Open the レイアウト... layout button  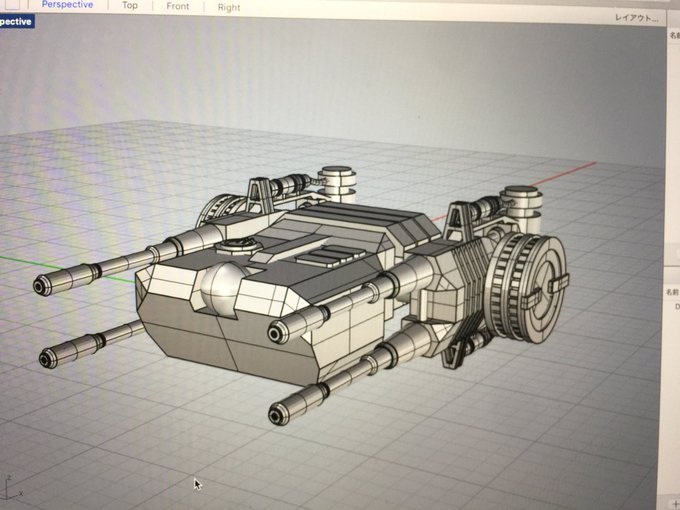(x=636, y=18)
